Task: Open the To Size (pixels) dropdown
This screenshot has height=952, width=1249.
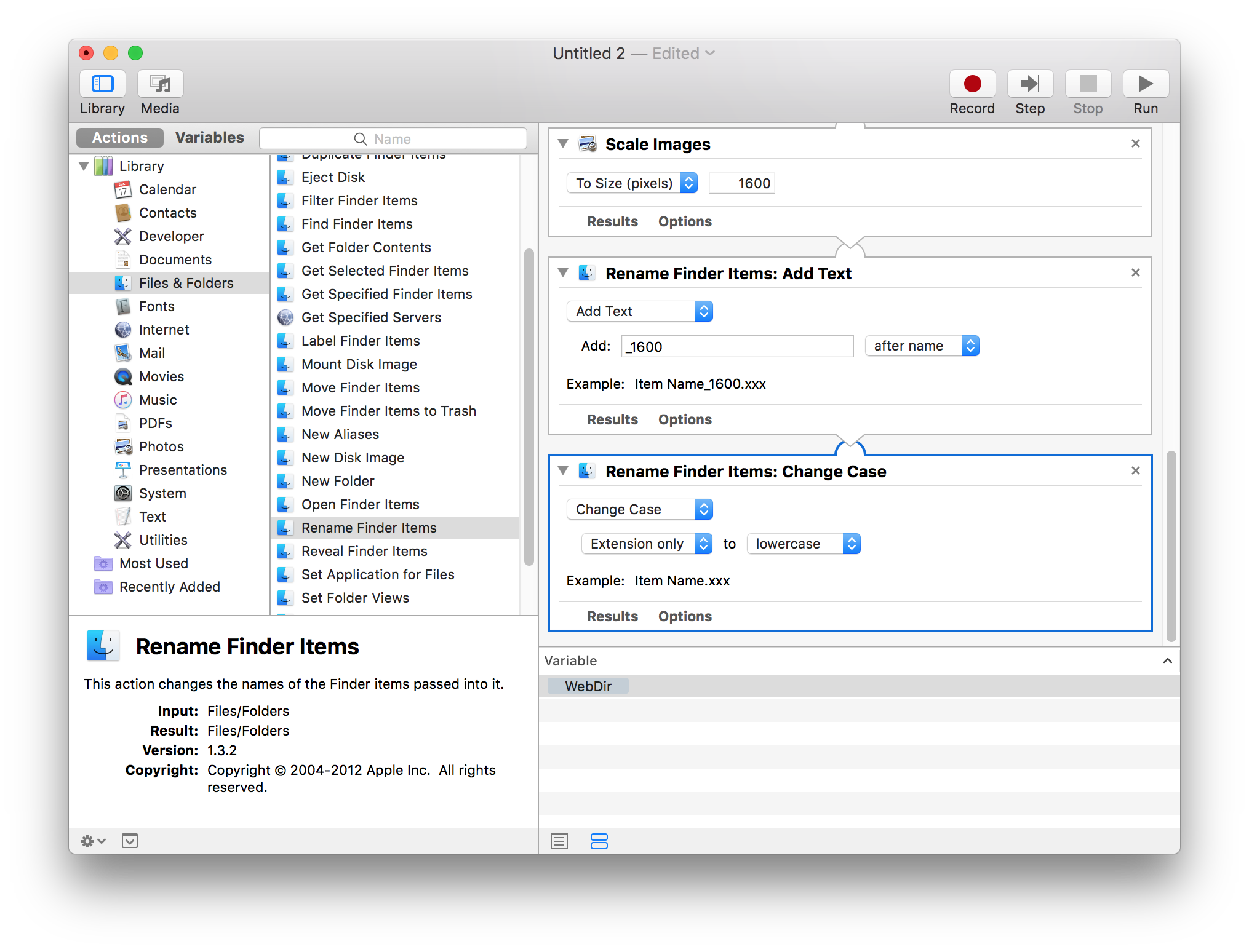Action: (632, 183)
